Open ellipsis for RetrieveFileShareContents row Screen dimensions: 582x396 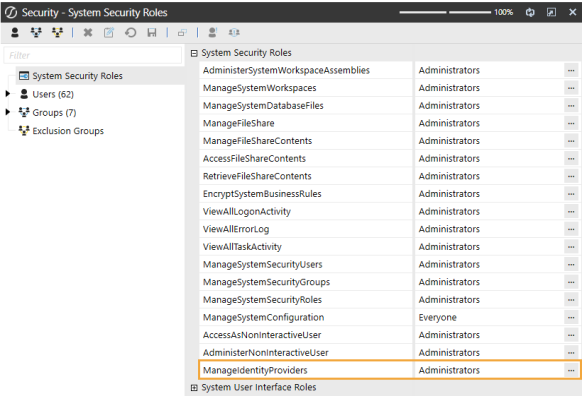point(571,176)
